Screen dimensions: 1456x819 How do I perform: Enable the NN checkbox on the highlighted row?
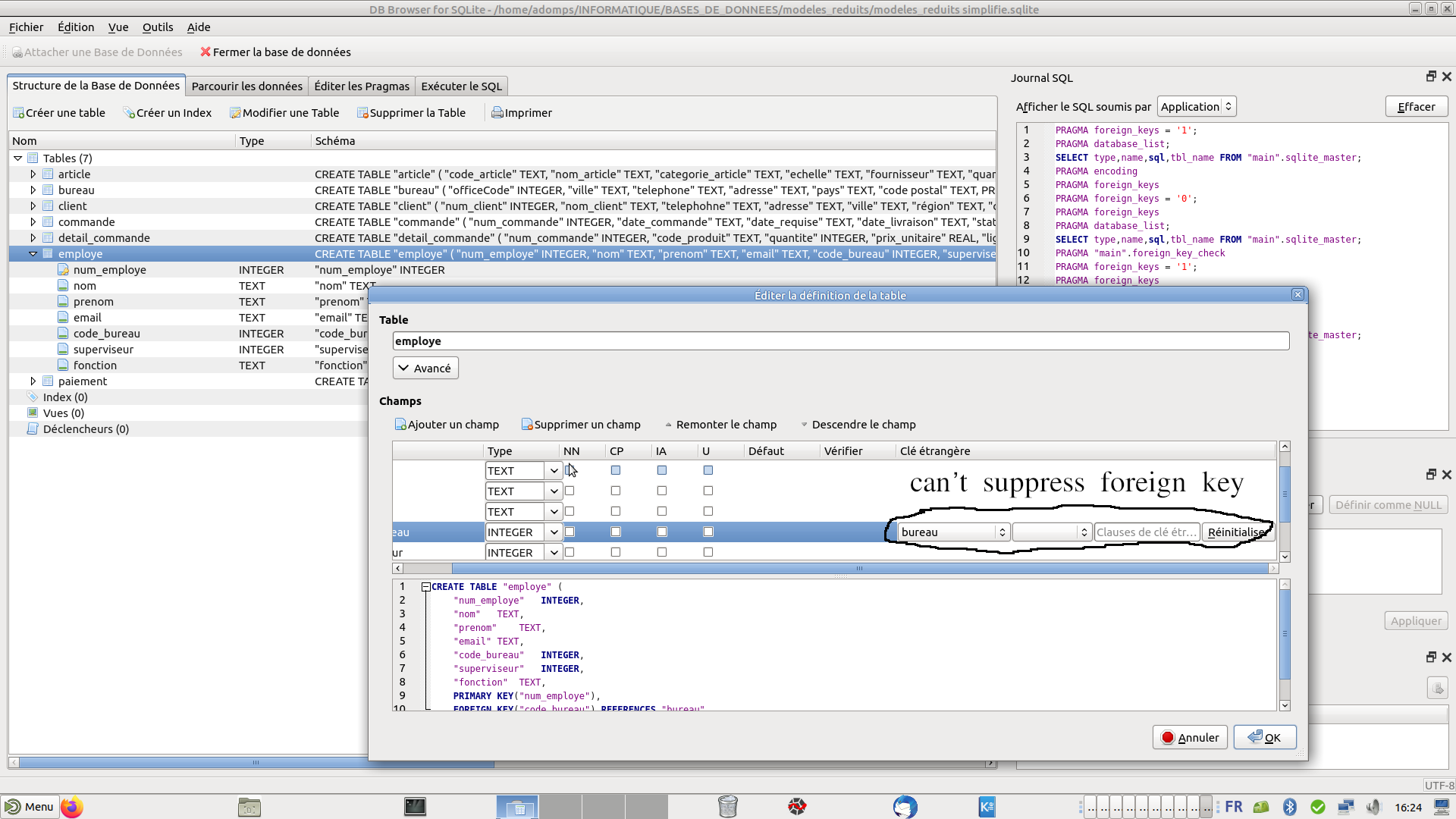click(x=570, y=532)
